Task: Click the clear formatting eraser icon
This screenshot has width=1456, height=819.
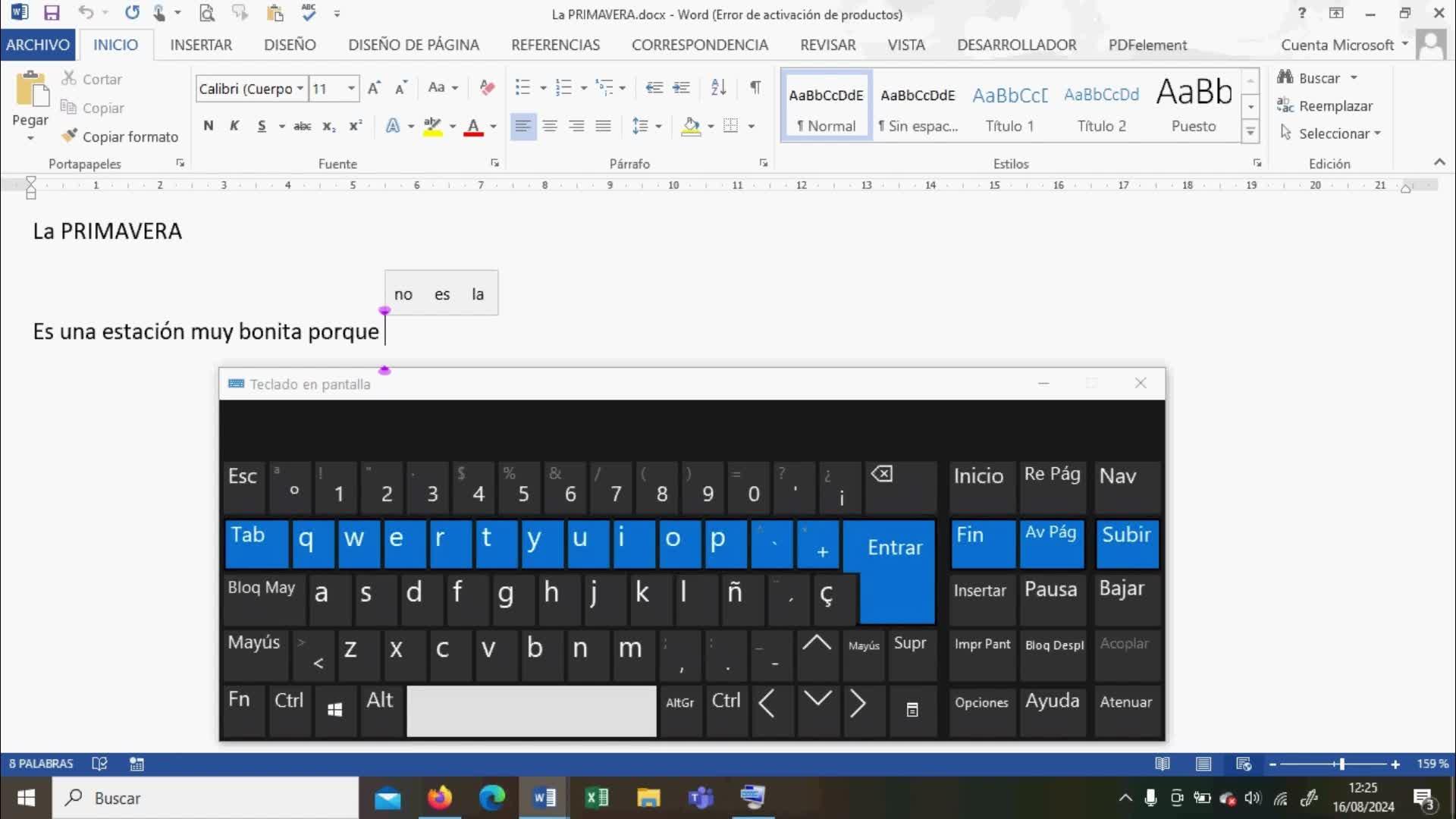Action: click(x=487, y=88)
